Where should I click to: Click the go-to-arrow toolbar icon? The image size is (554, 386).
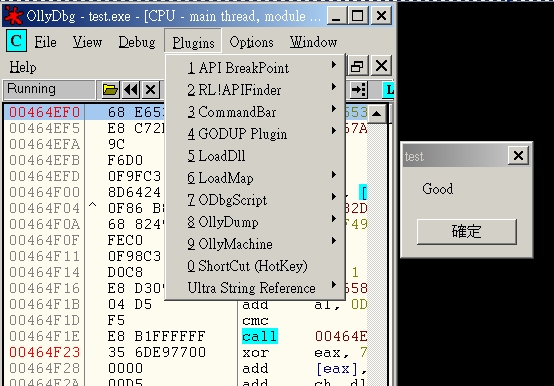tap(359, 90)
